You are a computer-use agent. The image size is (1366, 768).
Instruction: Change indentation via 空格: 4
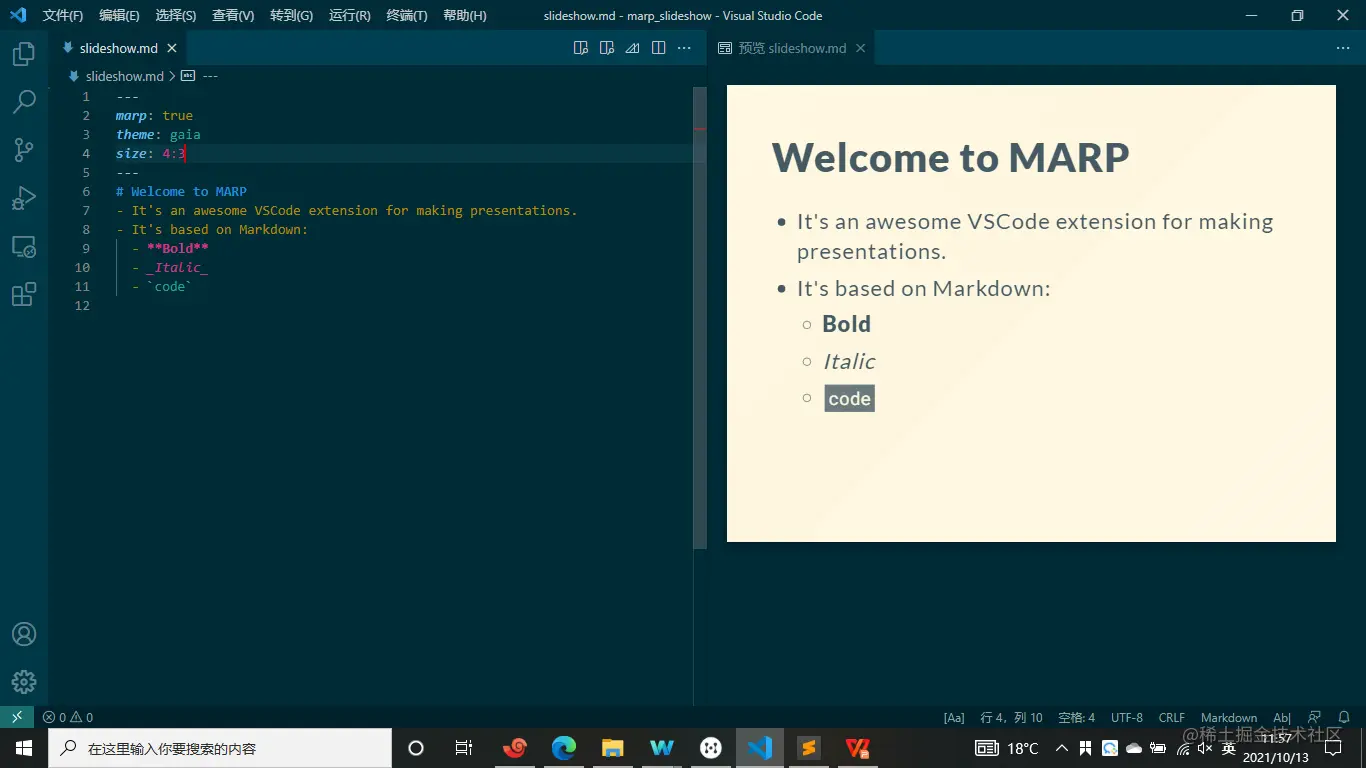(x=1077, y=717)
